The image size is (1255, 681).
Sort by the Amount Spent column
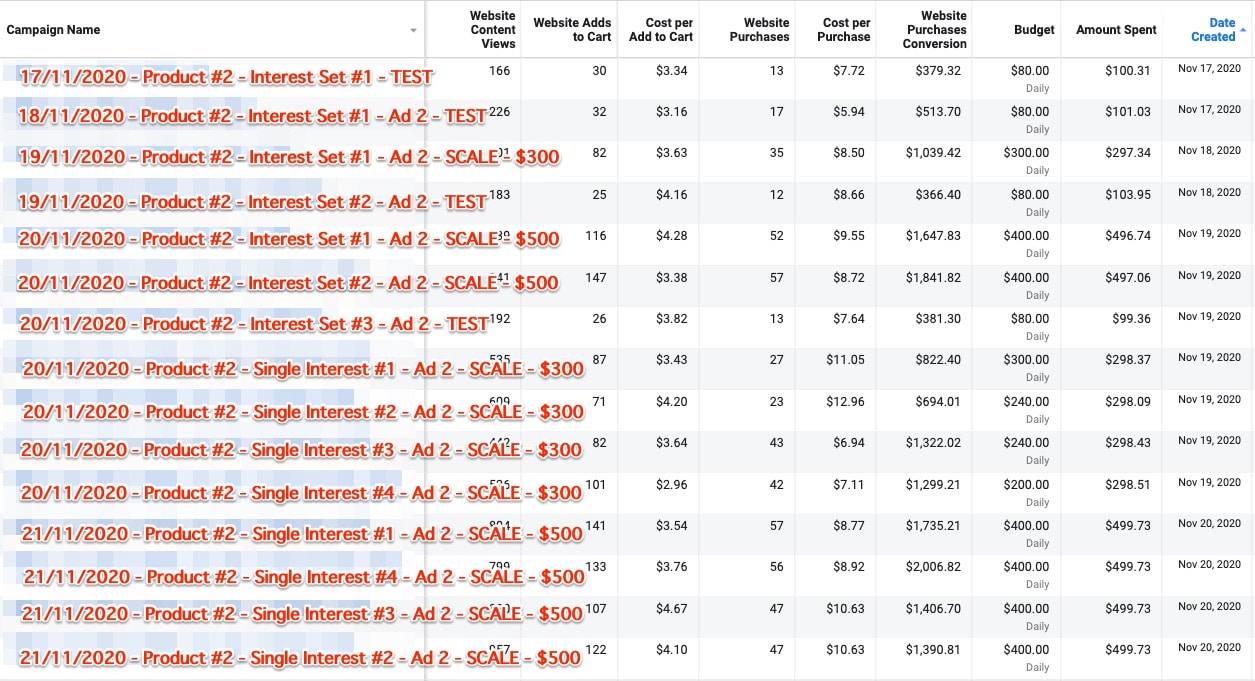(x=1116, y=30)
